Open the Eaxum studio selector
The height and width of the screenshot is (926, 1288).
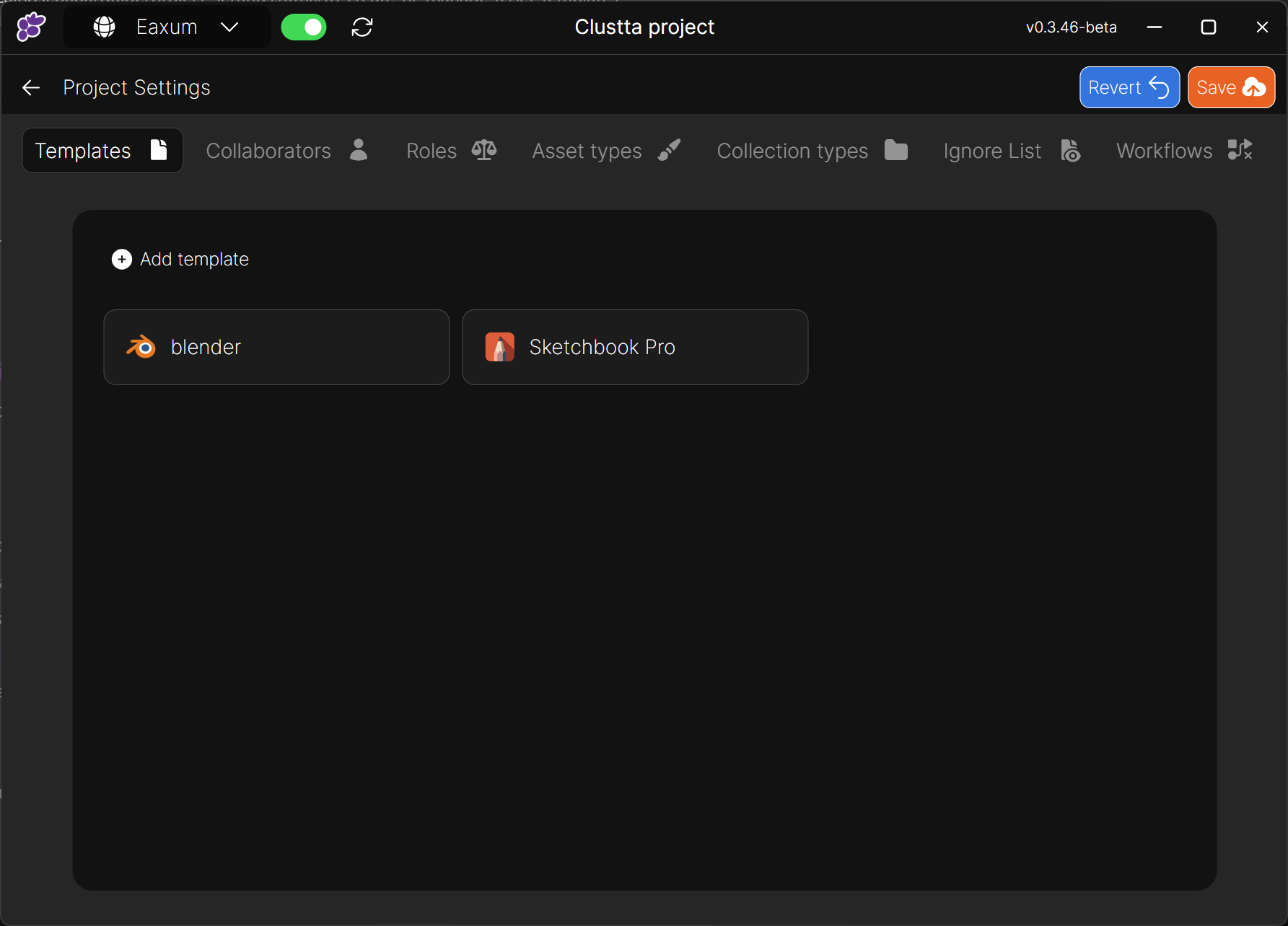click(x=167, y=27)
